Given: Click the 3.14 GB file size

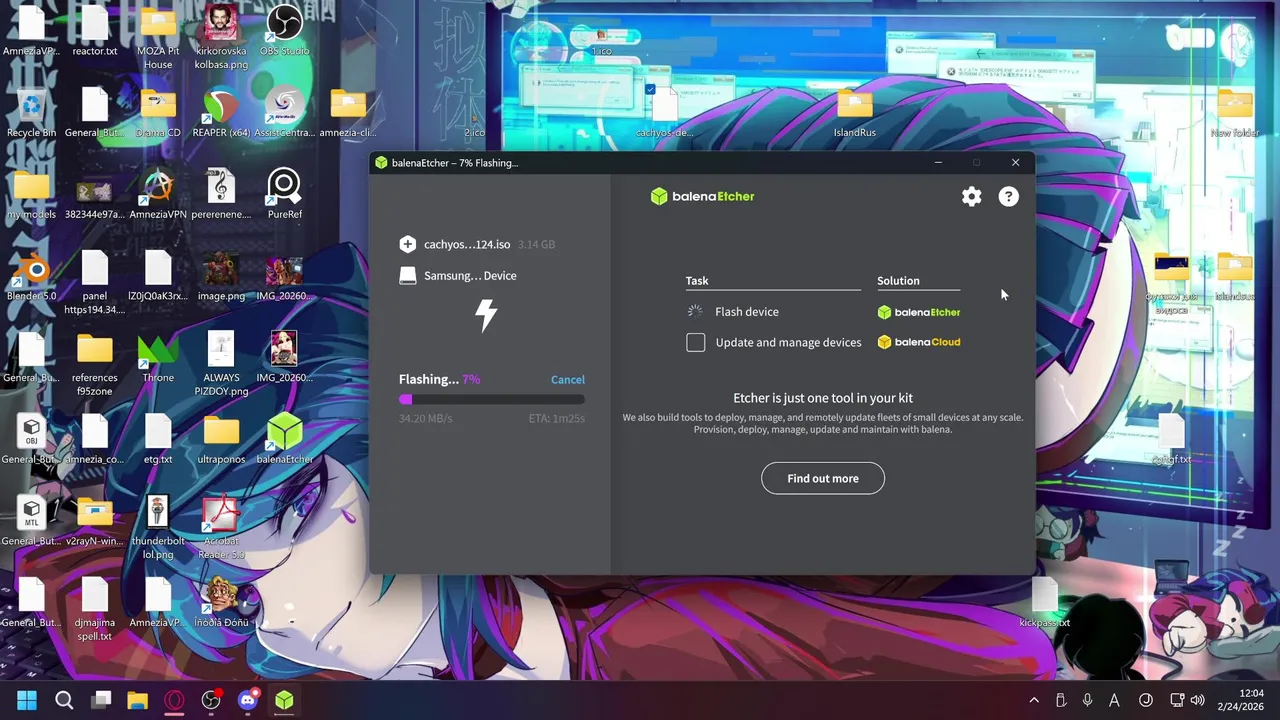Looking at the screenshot, I should tap(536, 244).
